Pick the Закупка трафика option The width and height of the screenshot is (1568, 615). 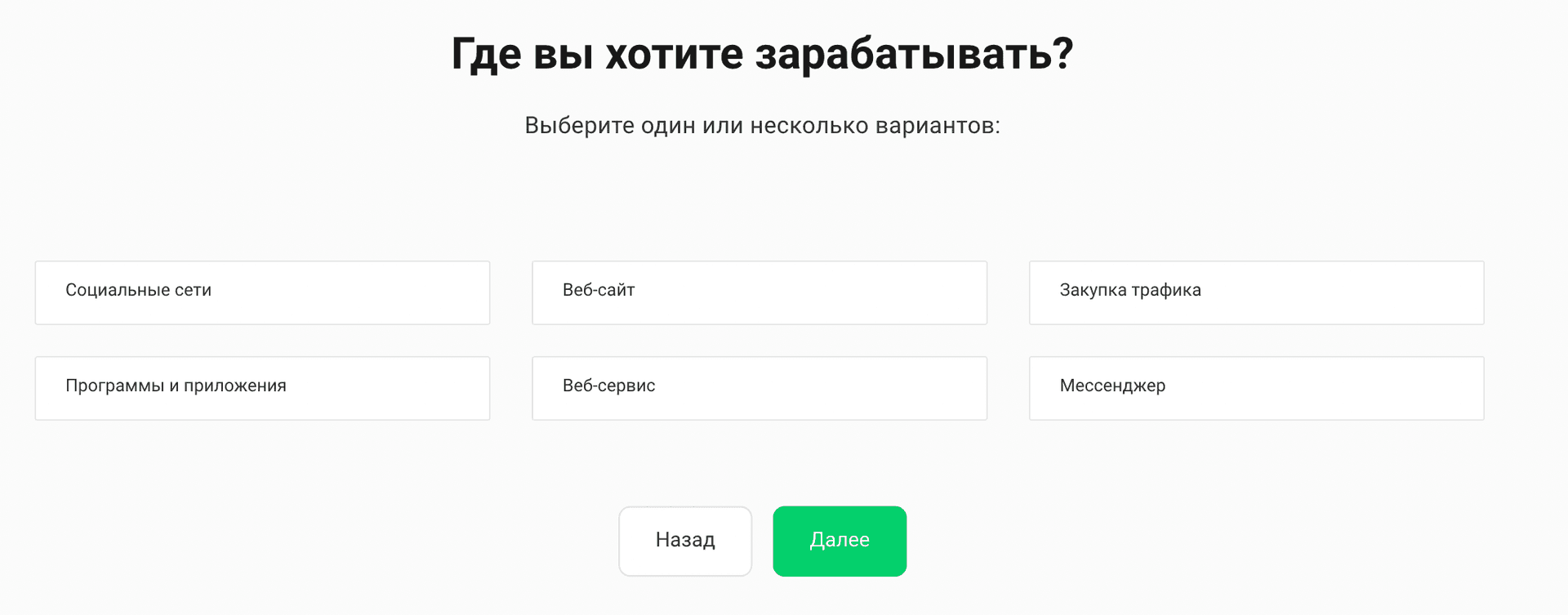(x=1256, y=292)
